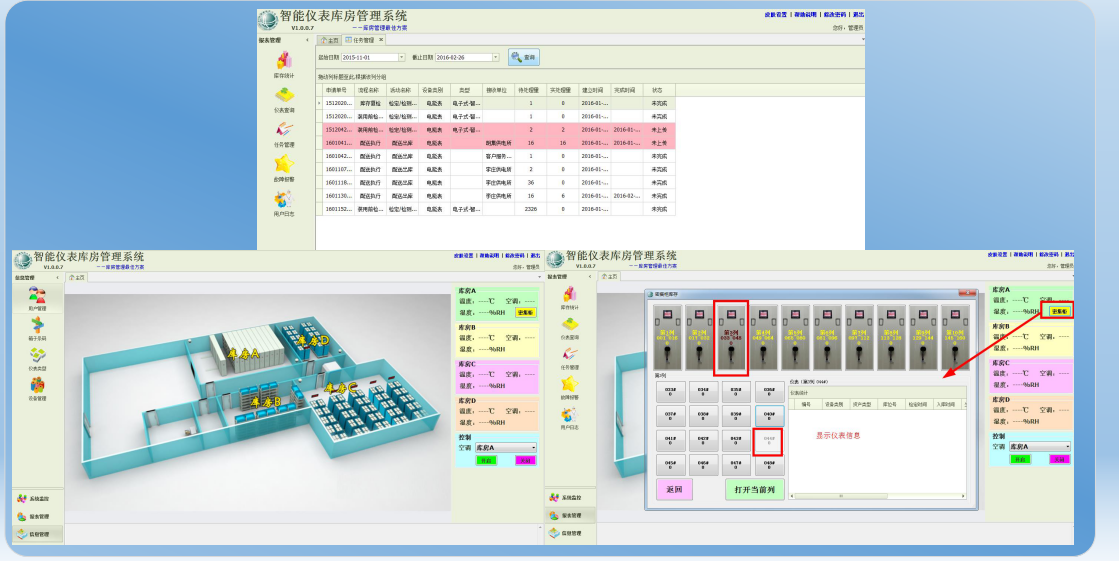Click the 箱子条码 box barcode icon
Viewport: 1119px width, 561px height.
tap(37, 327)
